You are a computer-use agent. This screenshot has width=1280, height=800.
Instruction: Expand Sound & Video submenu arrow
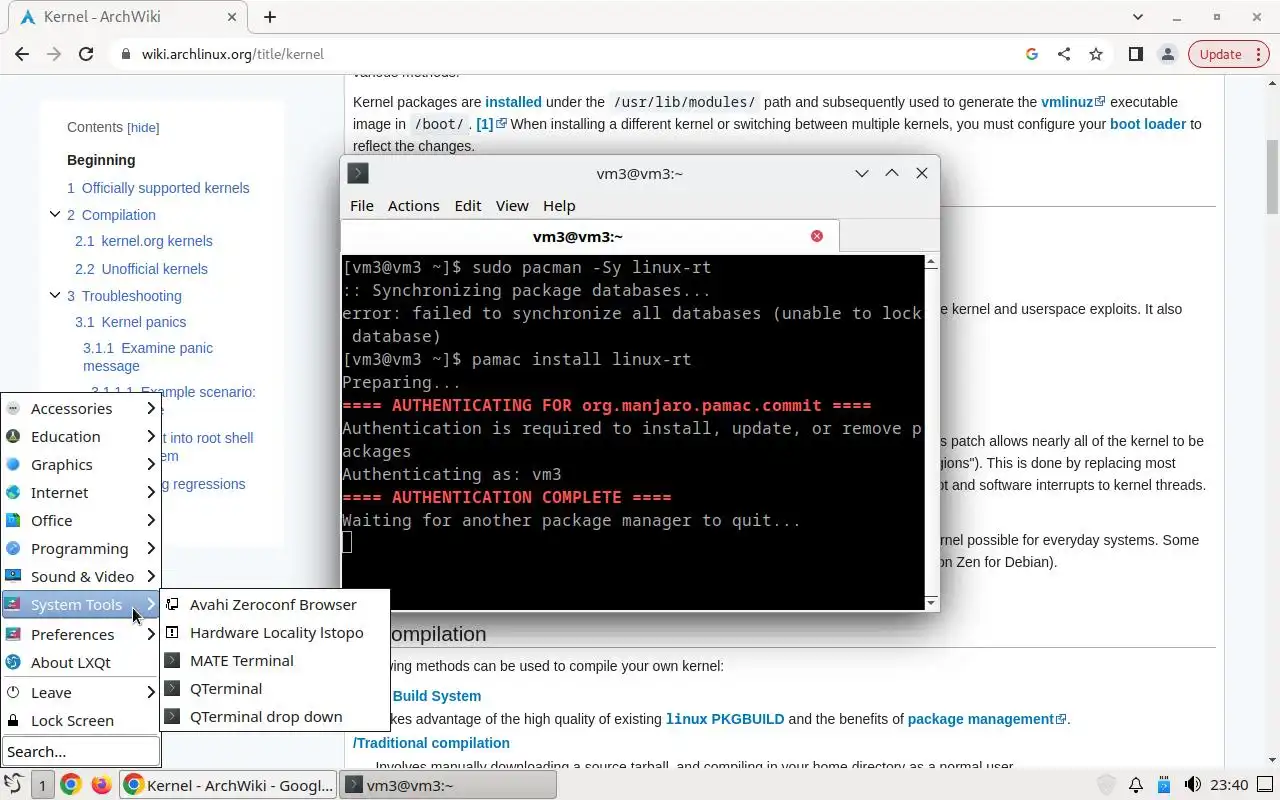[151, 576]
